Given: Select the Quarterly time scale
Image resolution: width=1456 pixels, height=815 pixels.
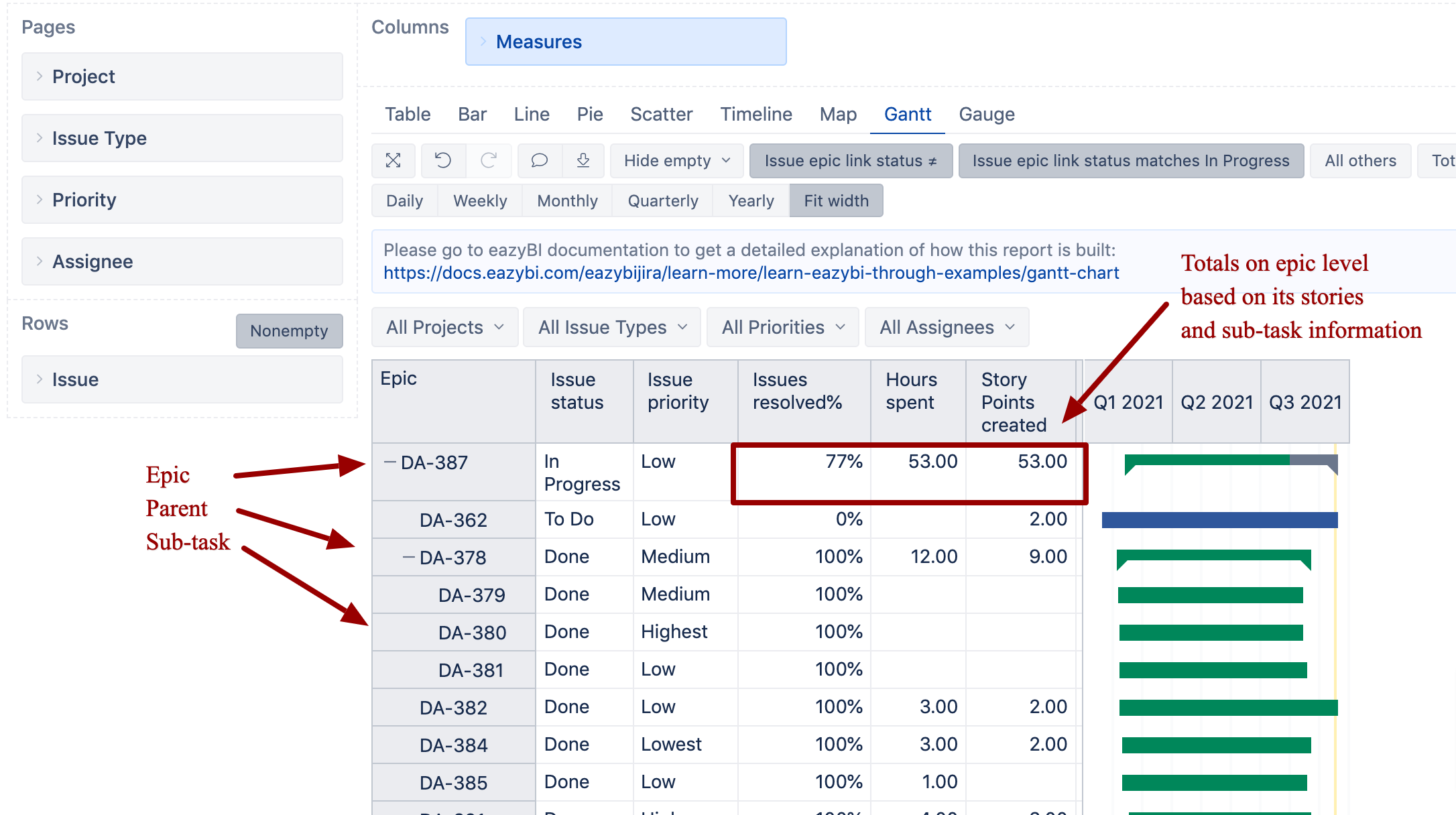Looking at the screenshot, I should [x=662, y=200].
